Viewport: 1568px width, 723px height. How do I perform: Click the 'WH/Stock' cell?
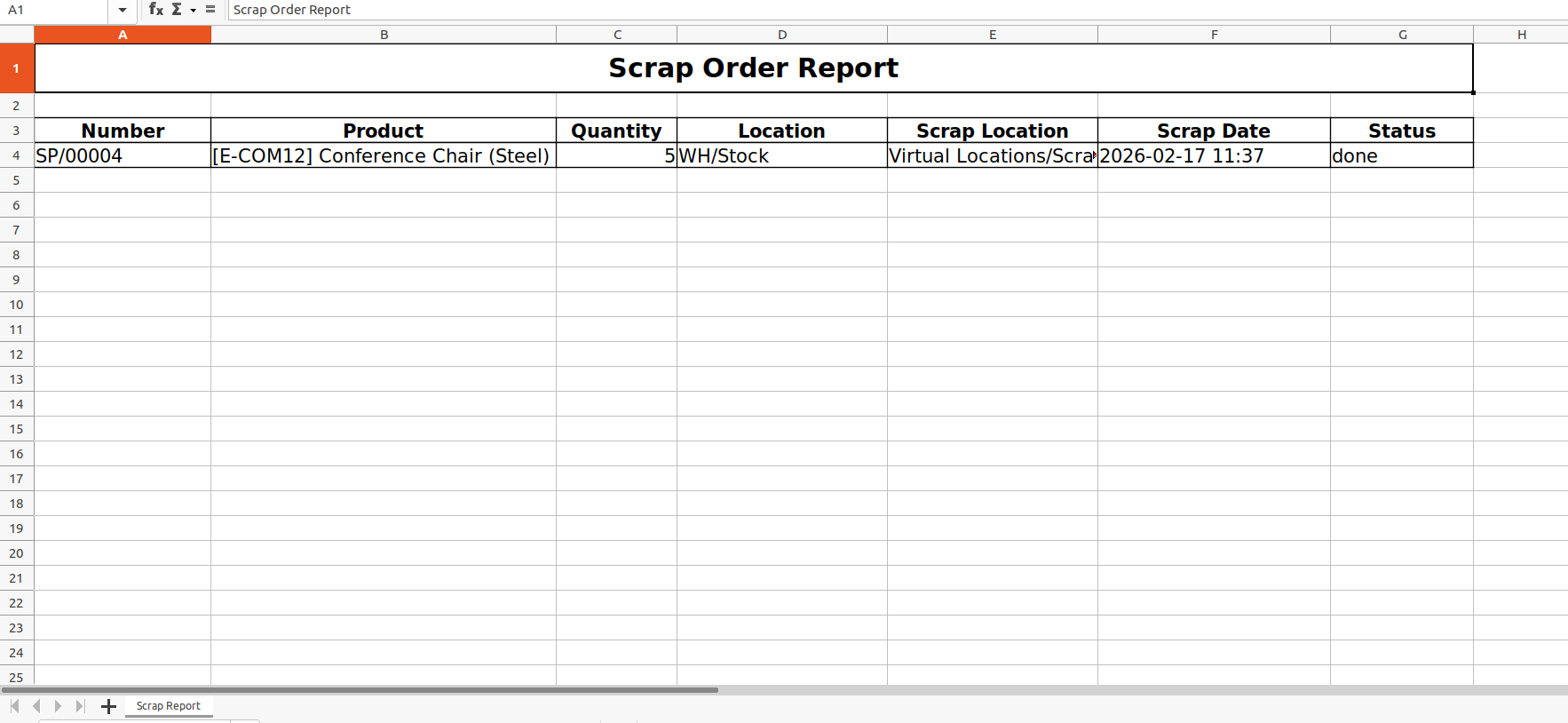tap(782, 155)
